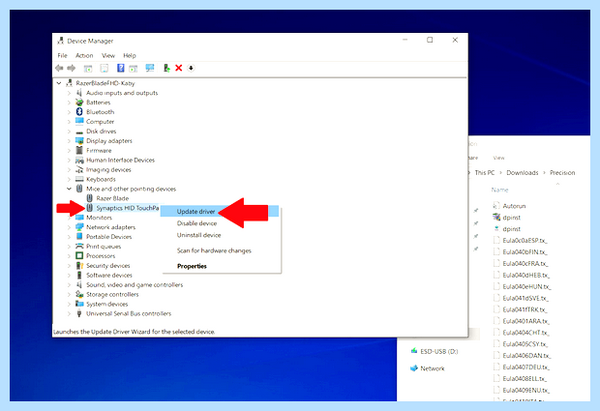
Task: Choose Disable device from context menu
Action: (197, 223)
